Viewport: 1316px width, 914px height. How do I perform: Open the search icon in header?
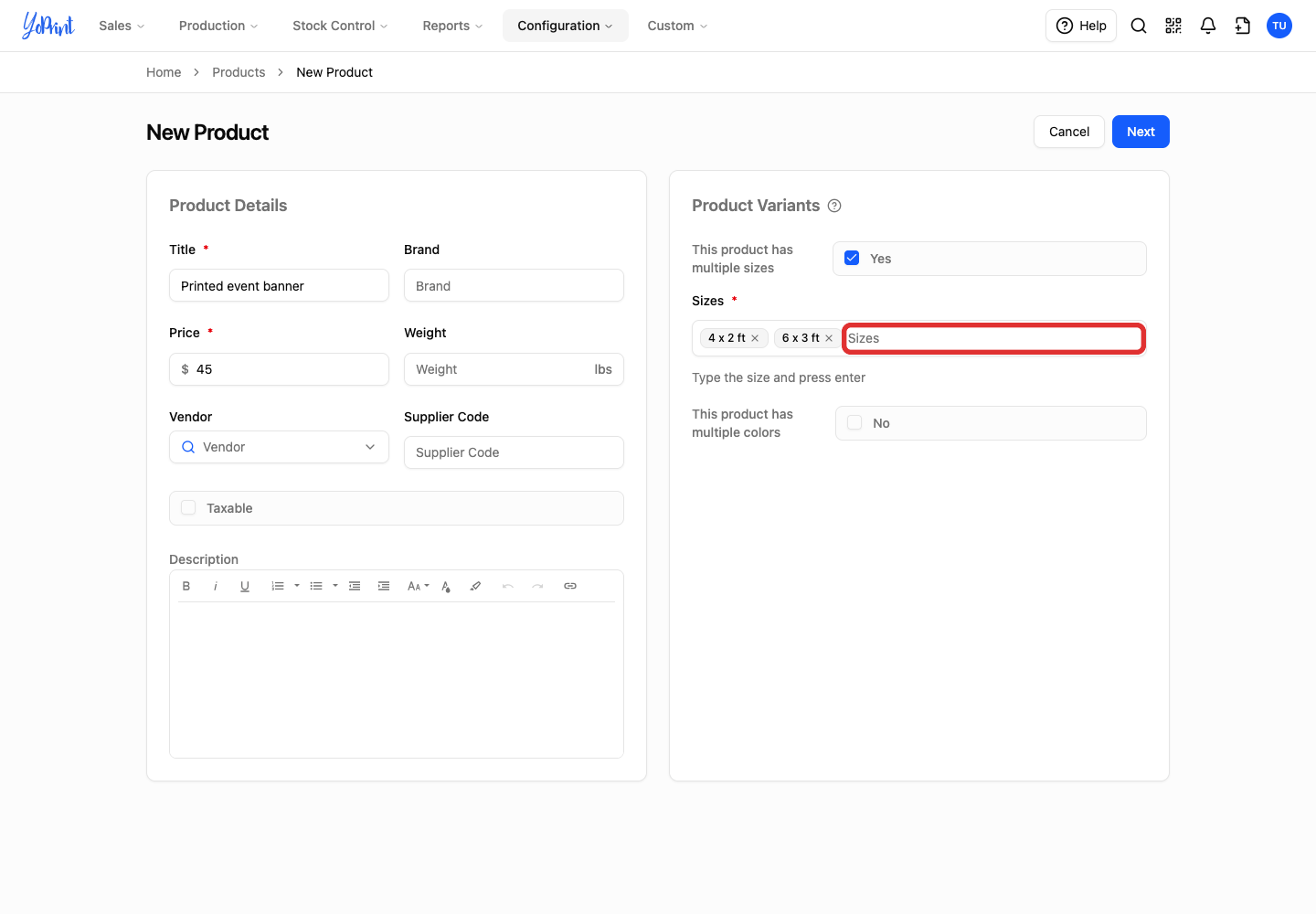(1139, 26)
